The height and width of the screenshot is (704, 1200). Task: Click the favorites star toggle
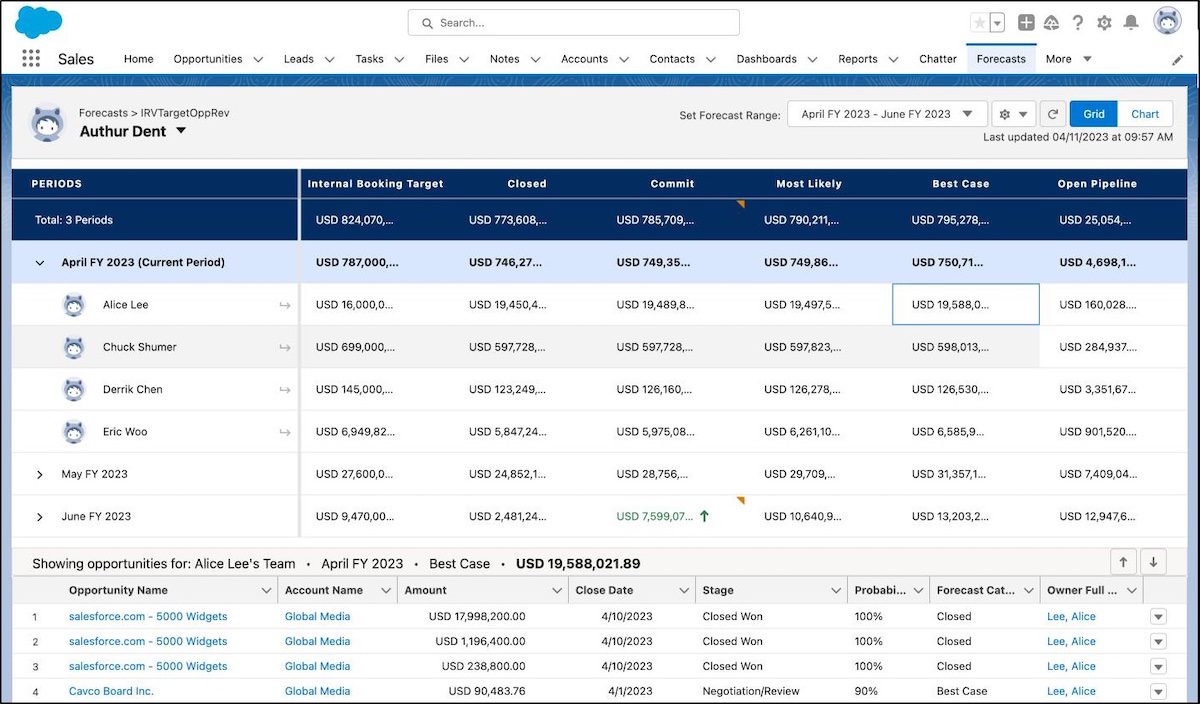pyautogui.click(x=979, y=23)
